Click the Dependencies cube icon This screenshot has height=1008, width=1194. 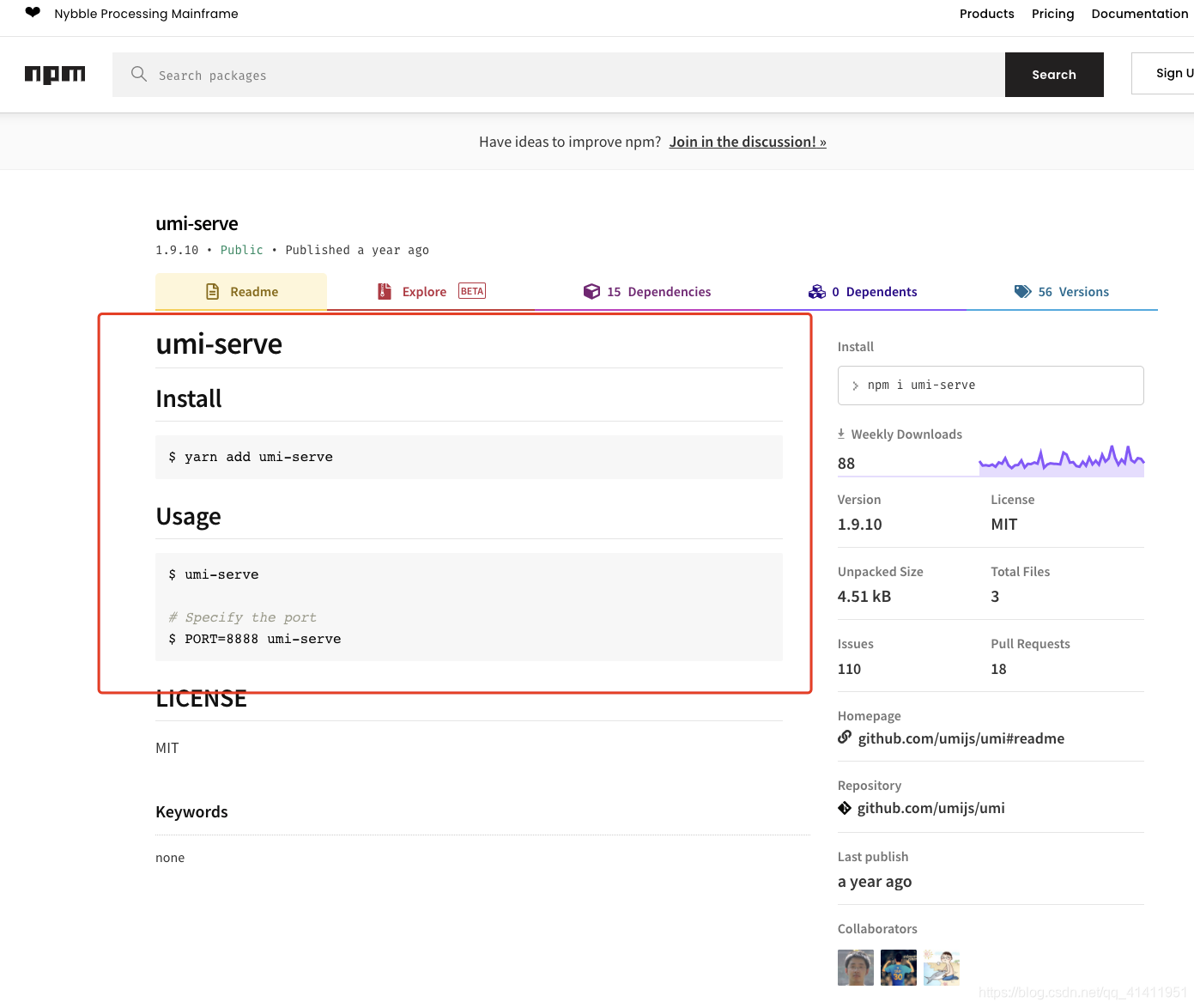tap(591, 292)
